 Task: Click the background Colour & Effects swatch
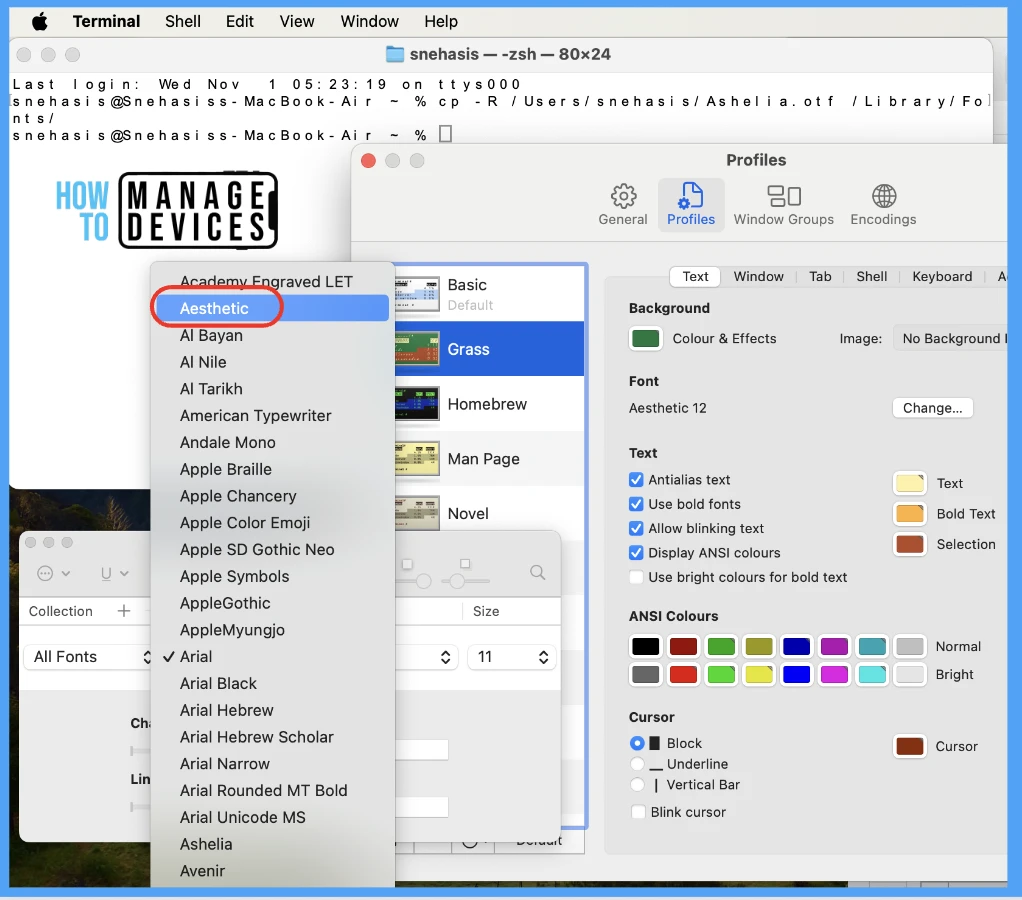pyautogui.click(x=645, y=338)
